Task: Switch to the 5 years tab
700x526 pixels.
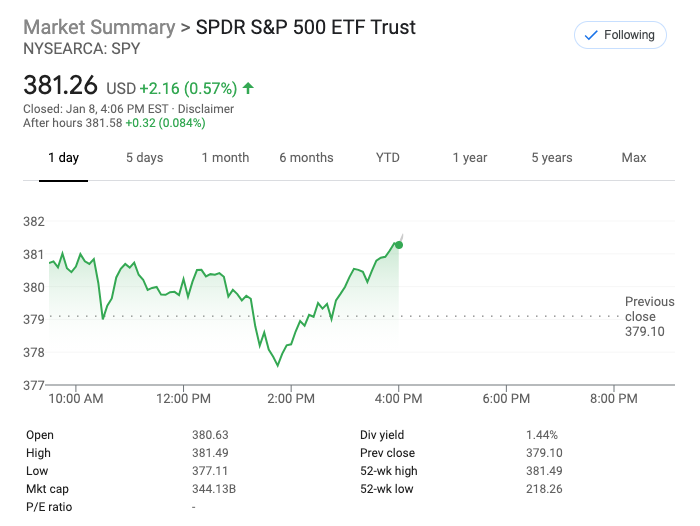Action: (552, 158)
